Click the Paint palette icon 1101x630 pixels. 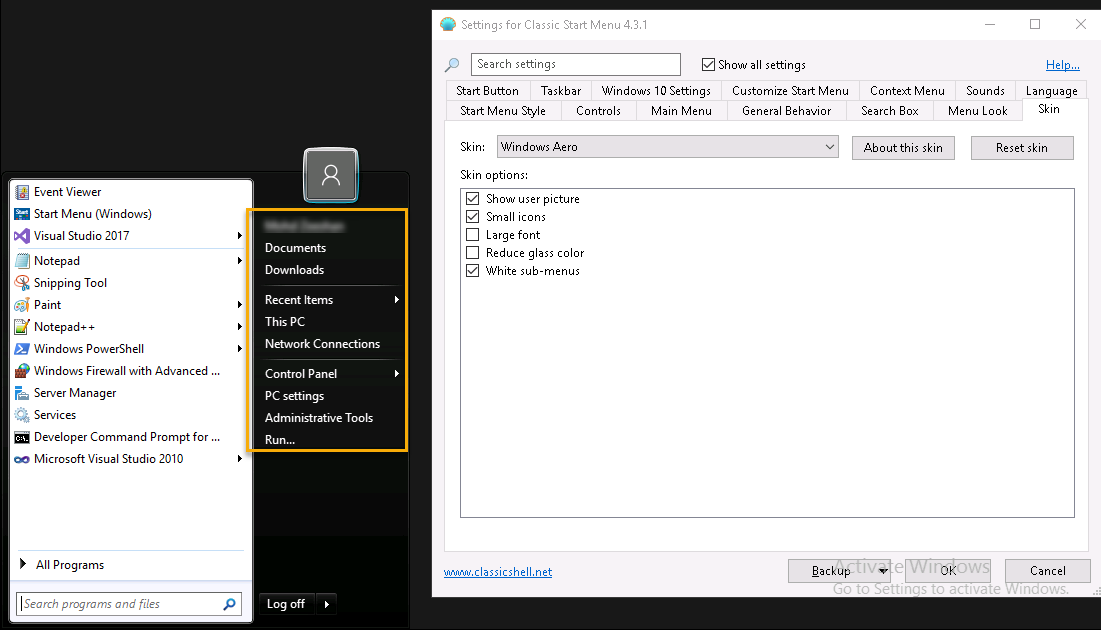(x=22, y=305)
